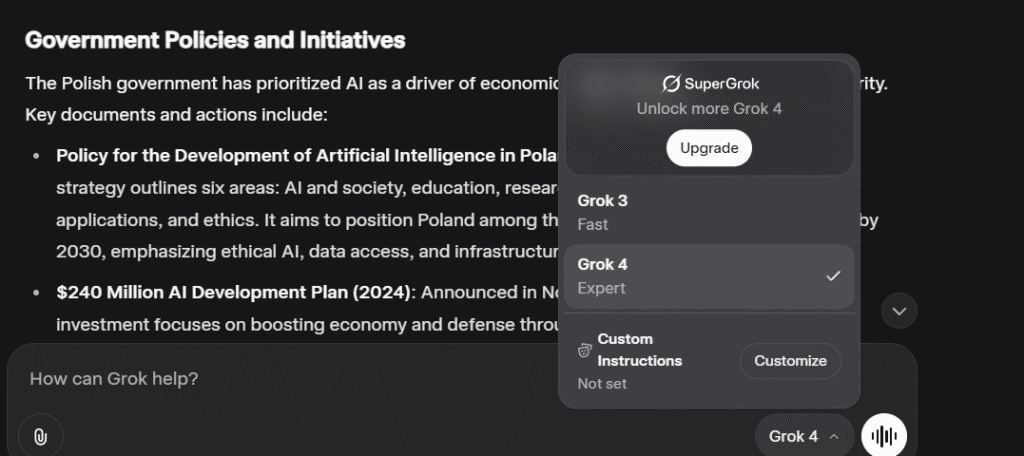Click the Upgrade button

pyautogui.click(x=709, y=148)
